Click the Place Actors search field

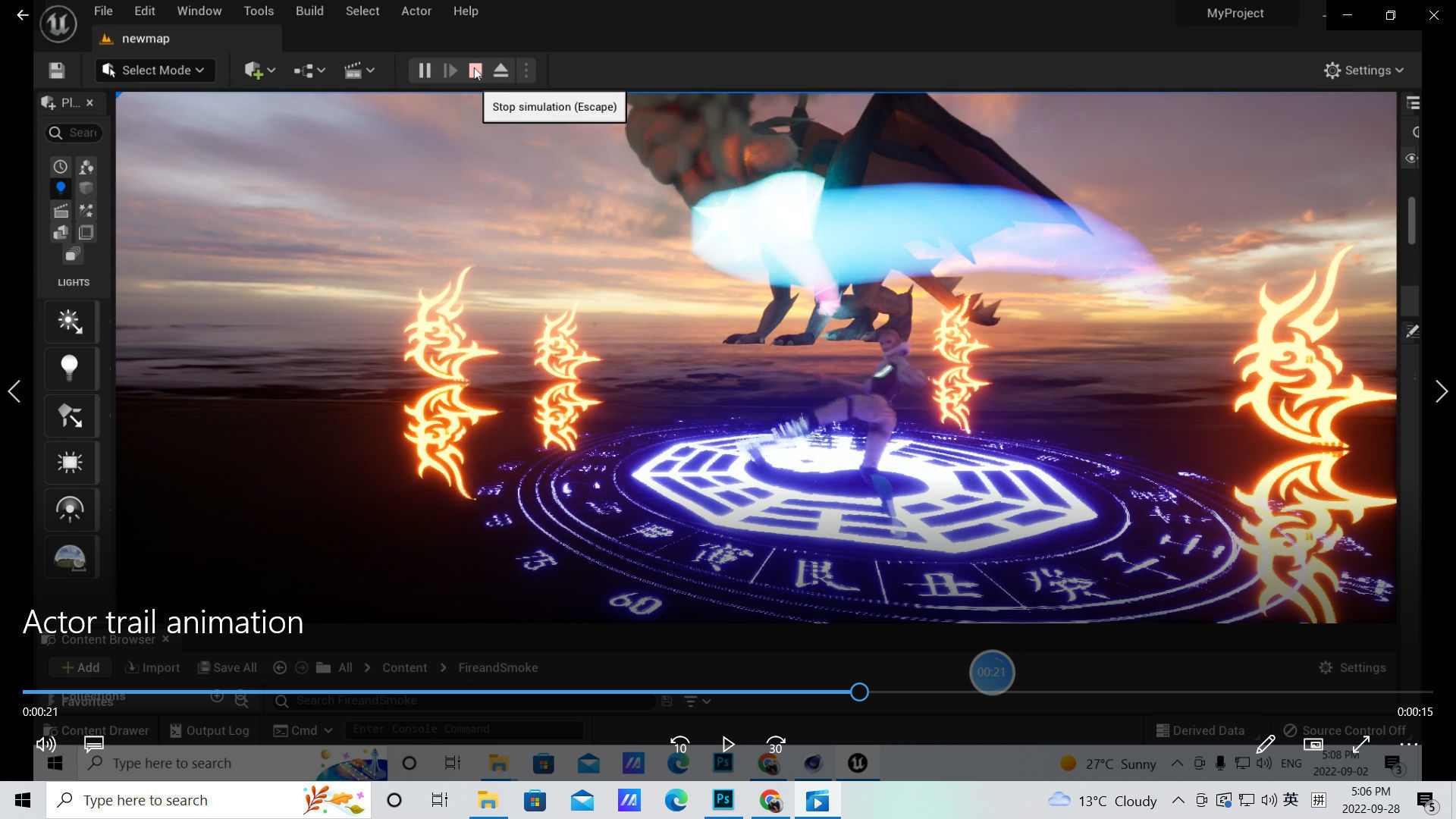[74, 133]
